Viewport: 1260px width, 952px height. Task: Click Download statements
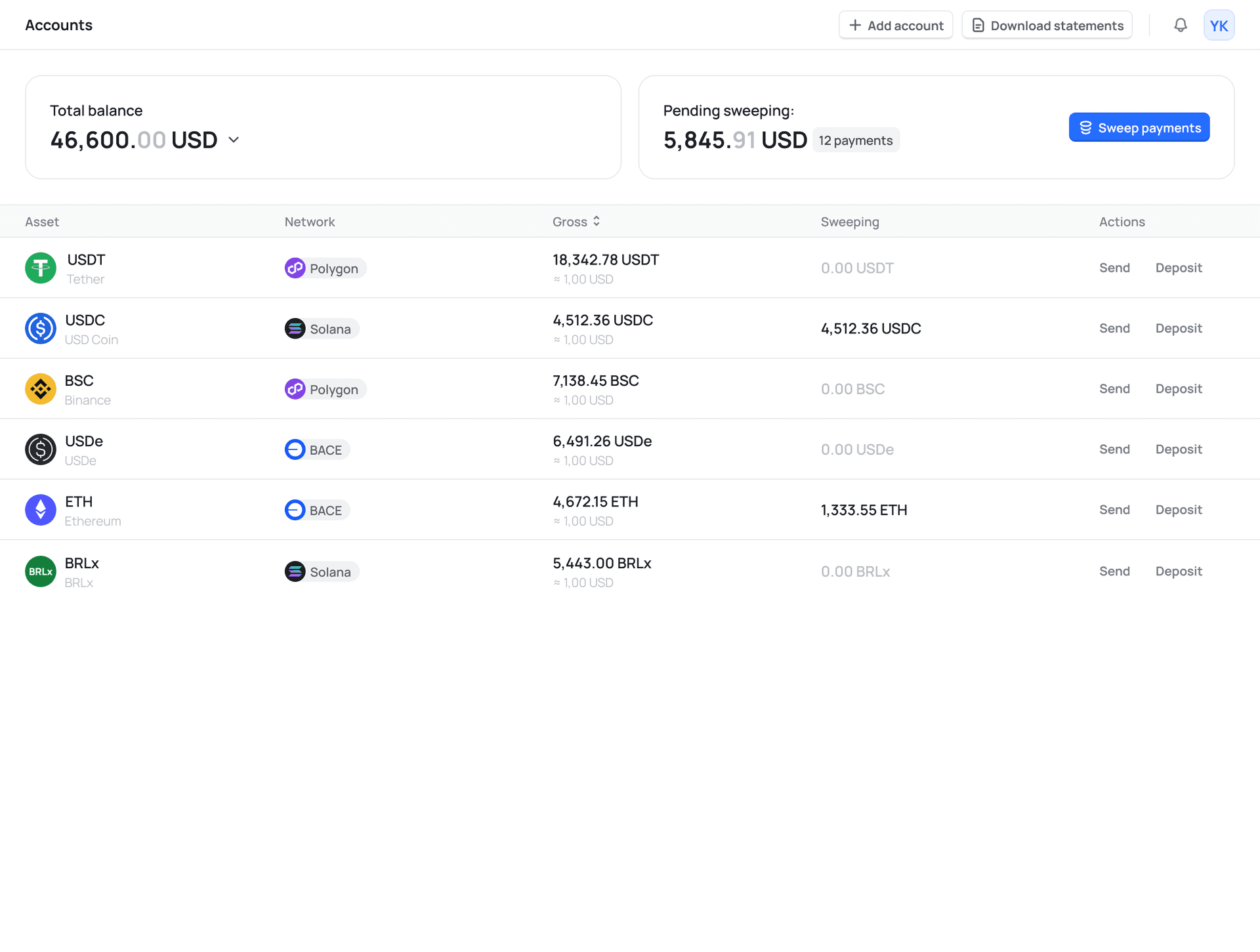1047,25
